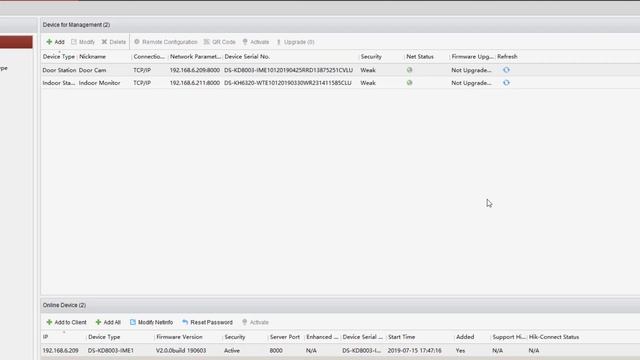Click Net Status icon for Door Cam
The image size is (640, 360).
pos(409,70)
